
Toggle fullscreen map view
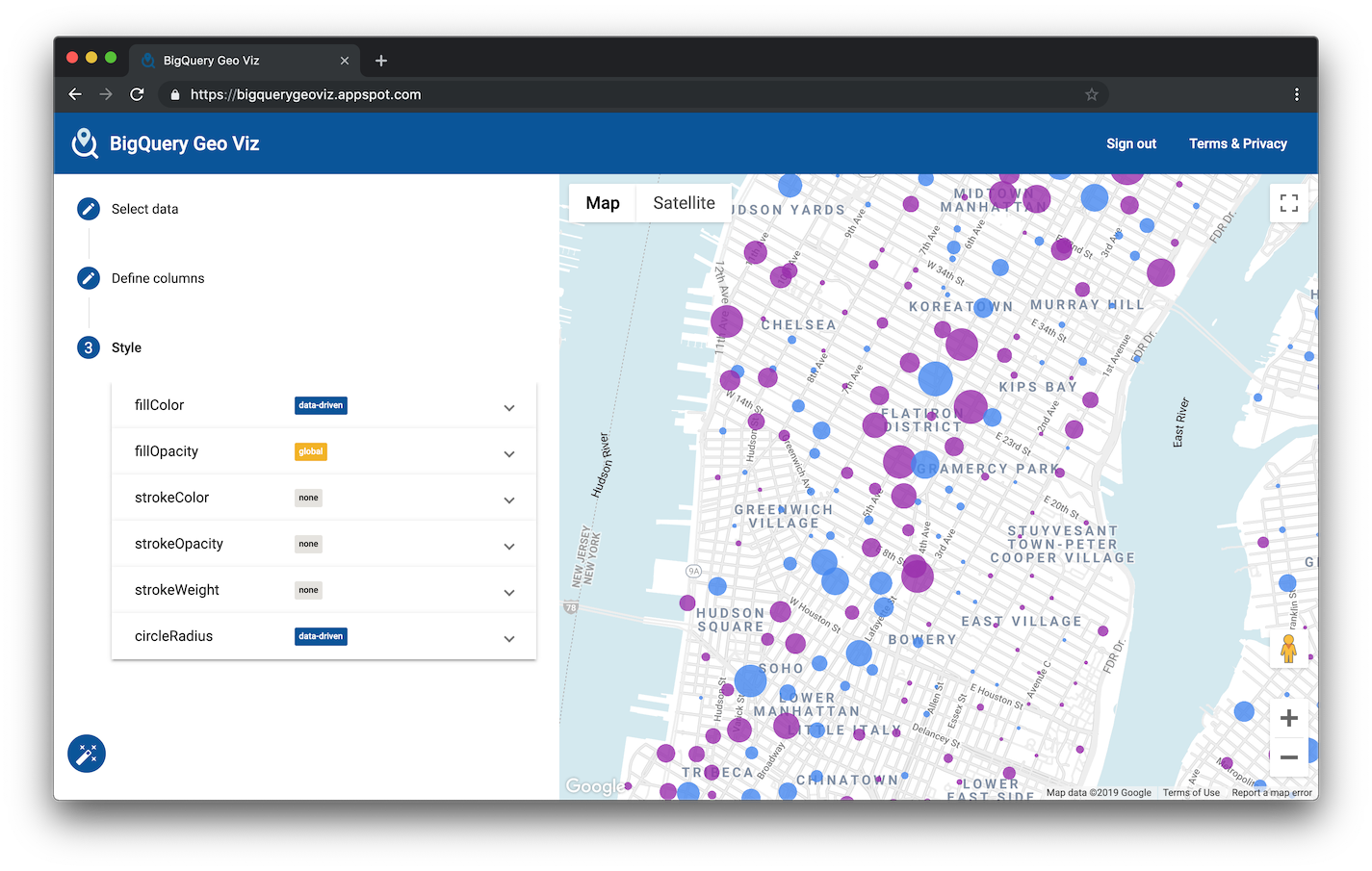(1289, 203)
